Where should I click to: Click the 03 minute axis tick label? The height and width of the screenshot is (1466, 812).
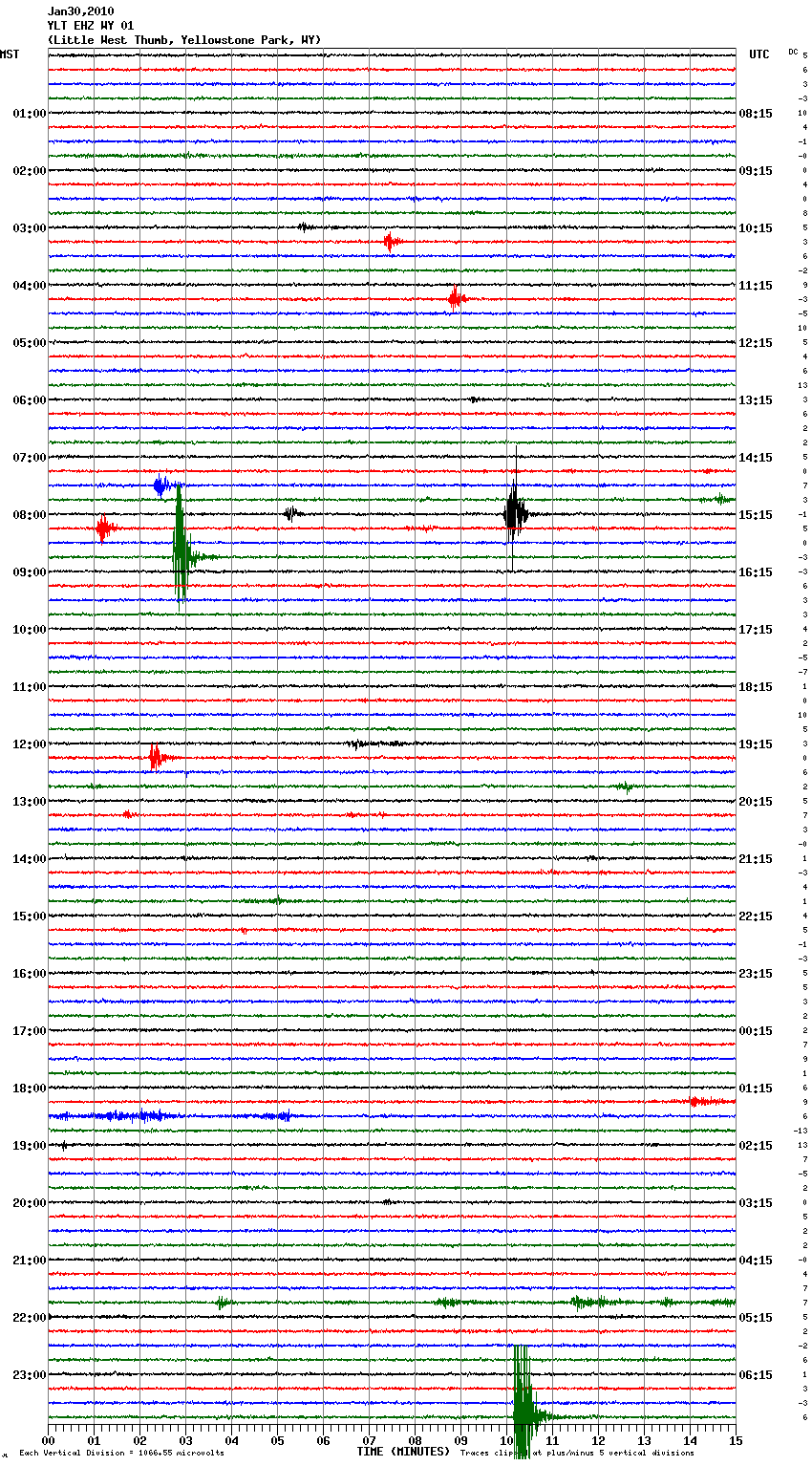pyautogui.click(x=185, y=1440)
